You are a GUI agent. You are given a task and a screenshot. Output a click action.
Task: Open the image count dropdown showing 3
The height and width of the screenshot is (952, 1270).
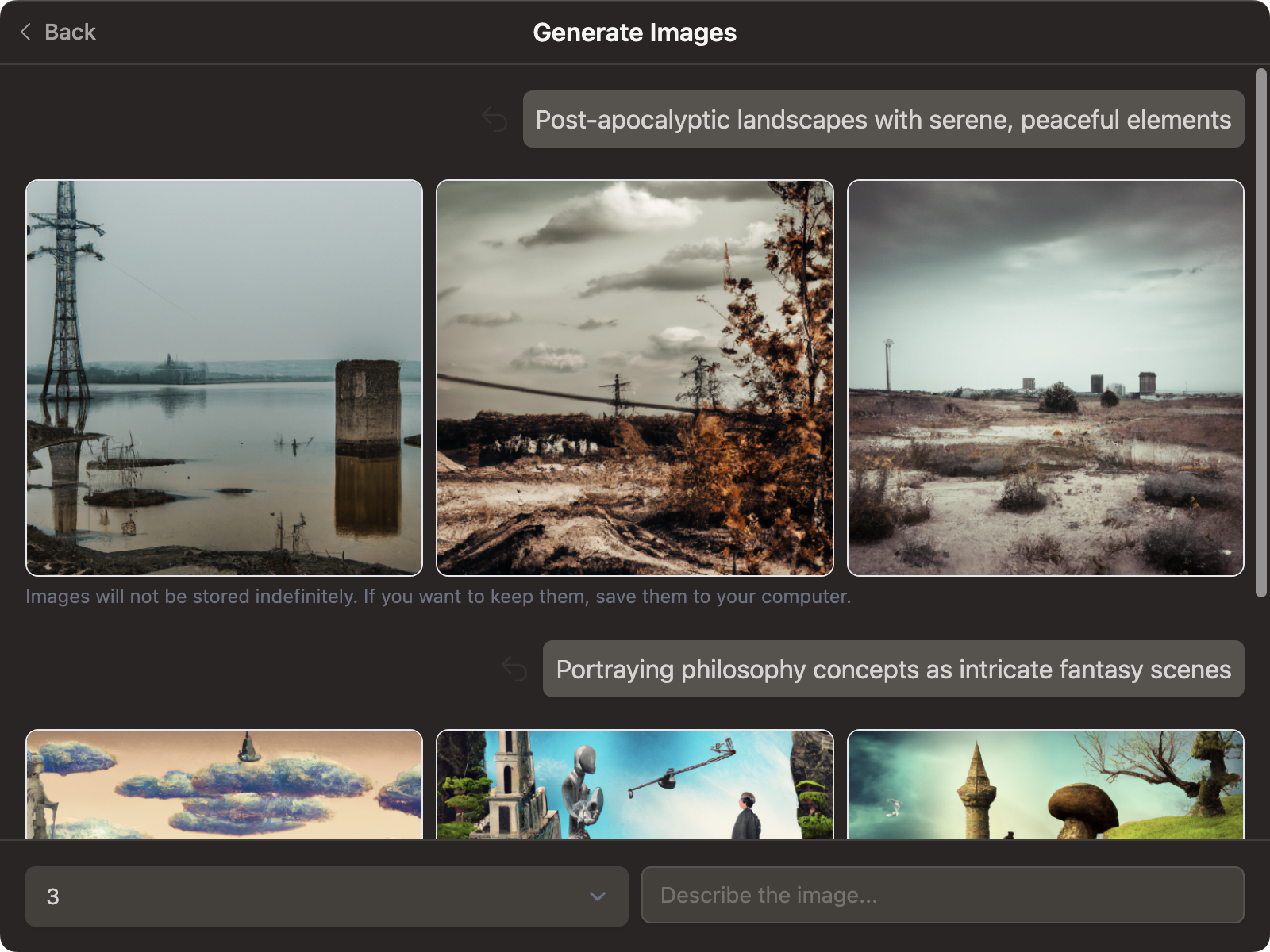(x=327, y=896)
